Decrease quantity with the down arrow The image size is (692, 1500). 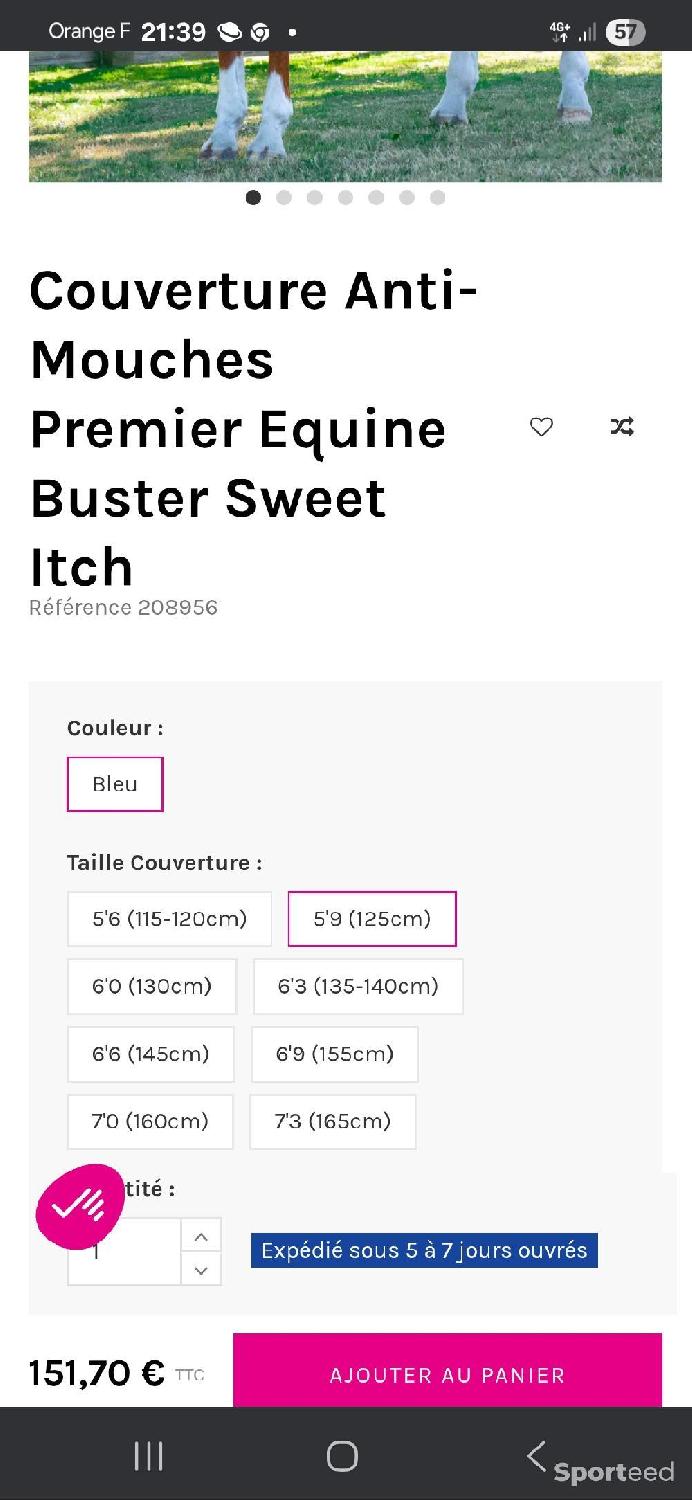coord(201,1270)
